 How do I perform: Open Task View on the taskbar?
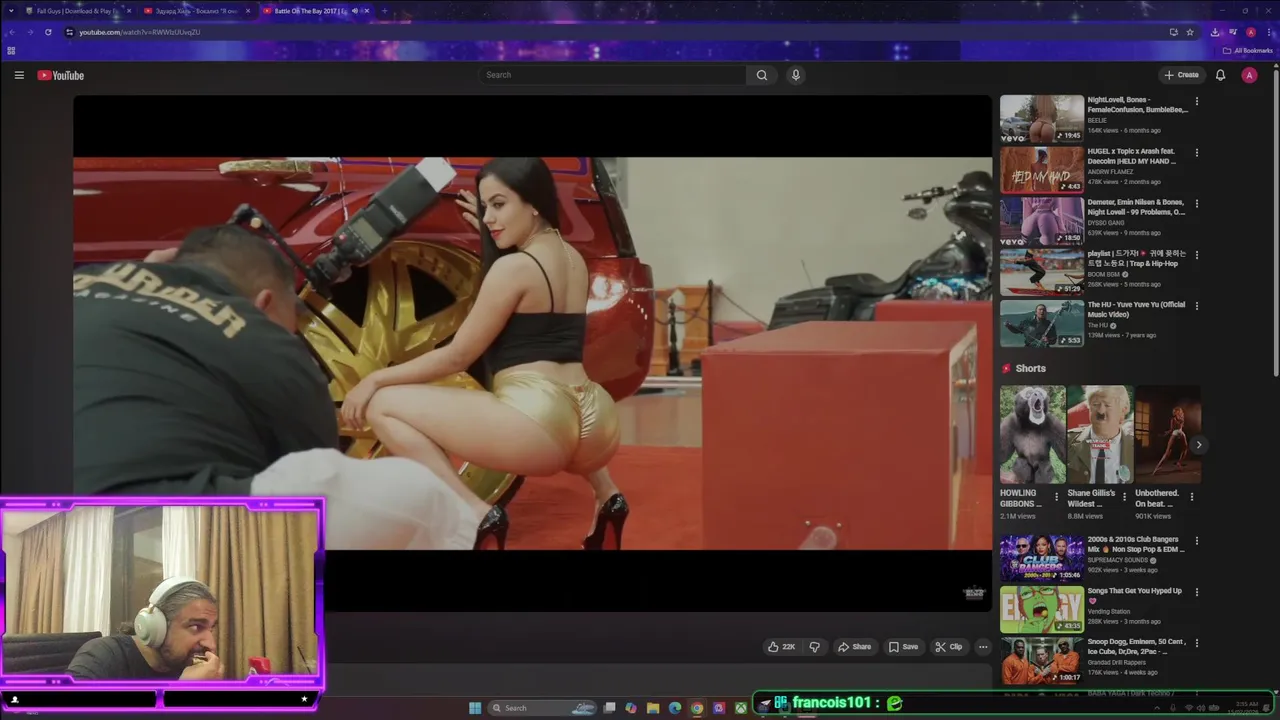(609, 708)
